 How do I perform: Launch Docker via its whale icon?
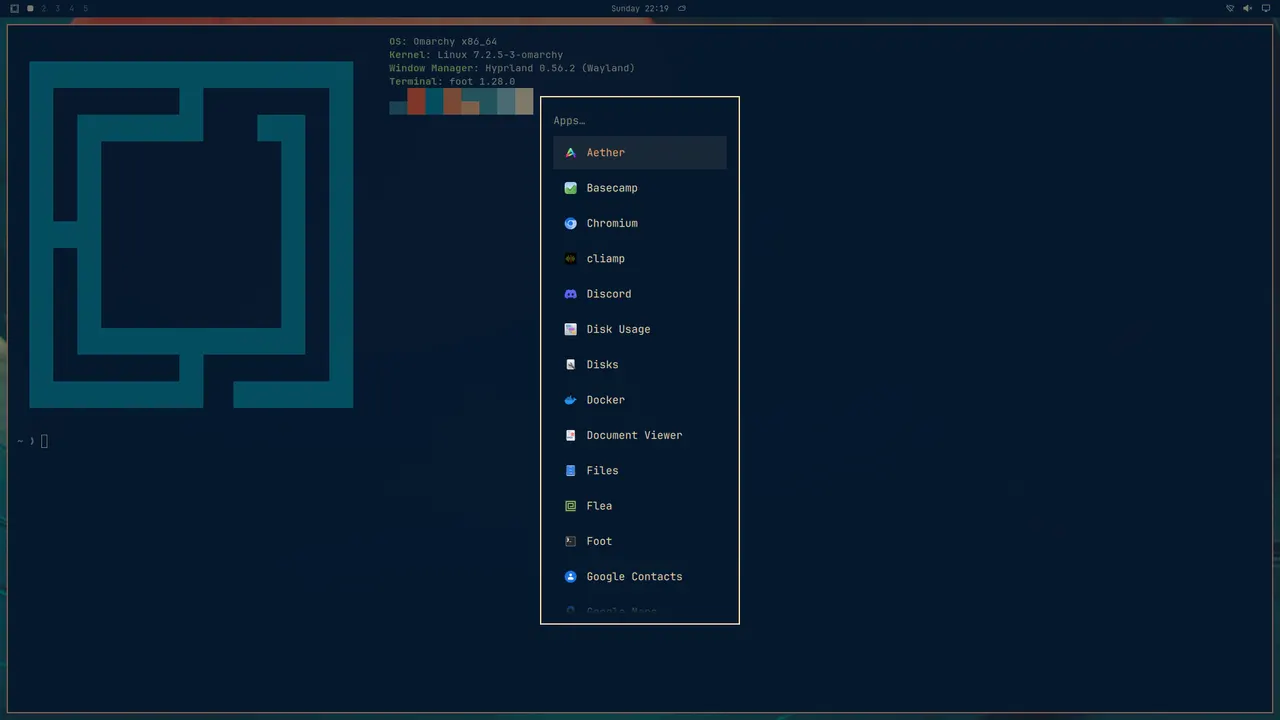pos(570,400)
